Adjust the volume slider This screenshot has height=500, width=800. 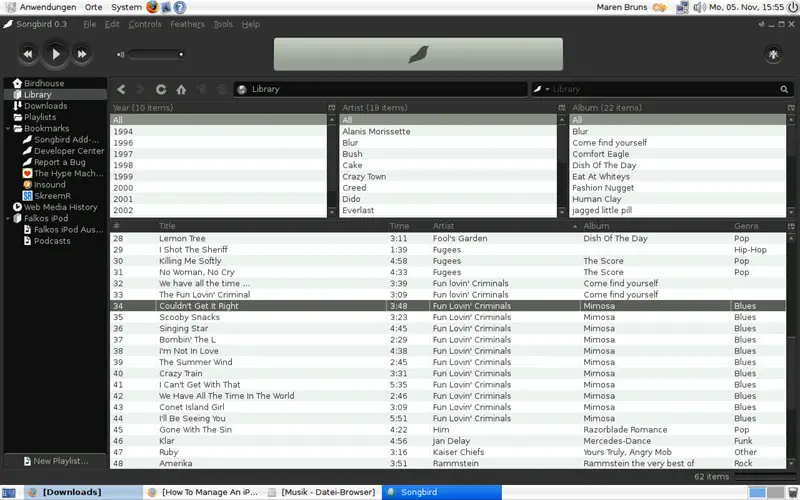click(x=156, y=54)
